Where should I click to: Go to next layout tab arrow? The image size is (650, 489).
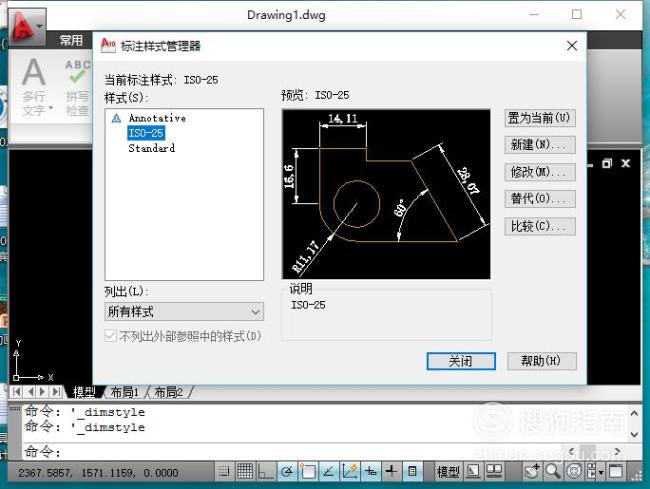[42, 392]
